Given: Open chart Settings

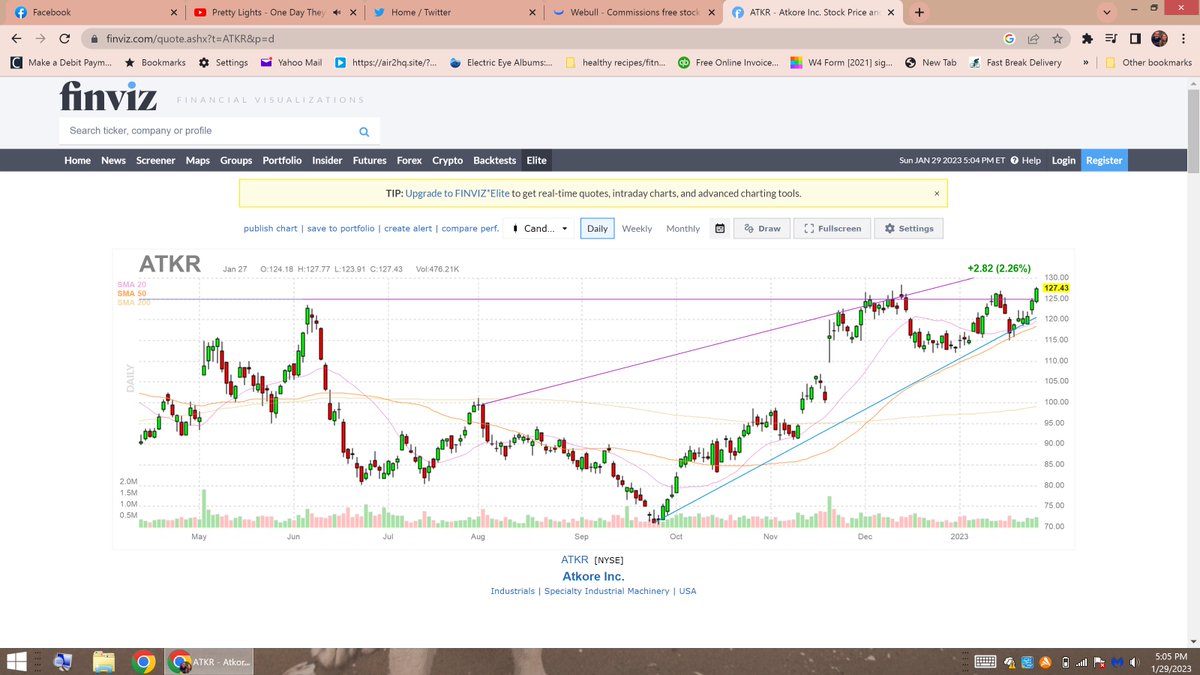Looking at the screenshot, I should click(x=908, y=228).
